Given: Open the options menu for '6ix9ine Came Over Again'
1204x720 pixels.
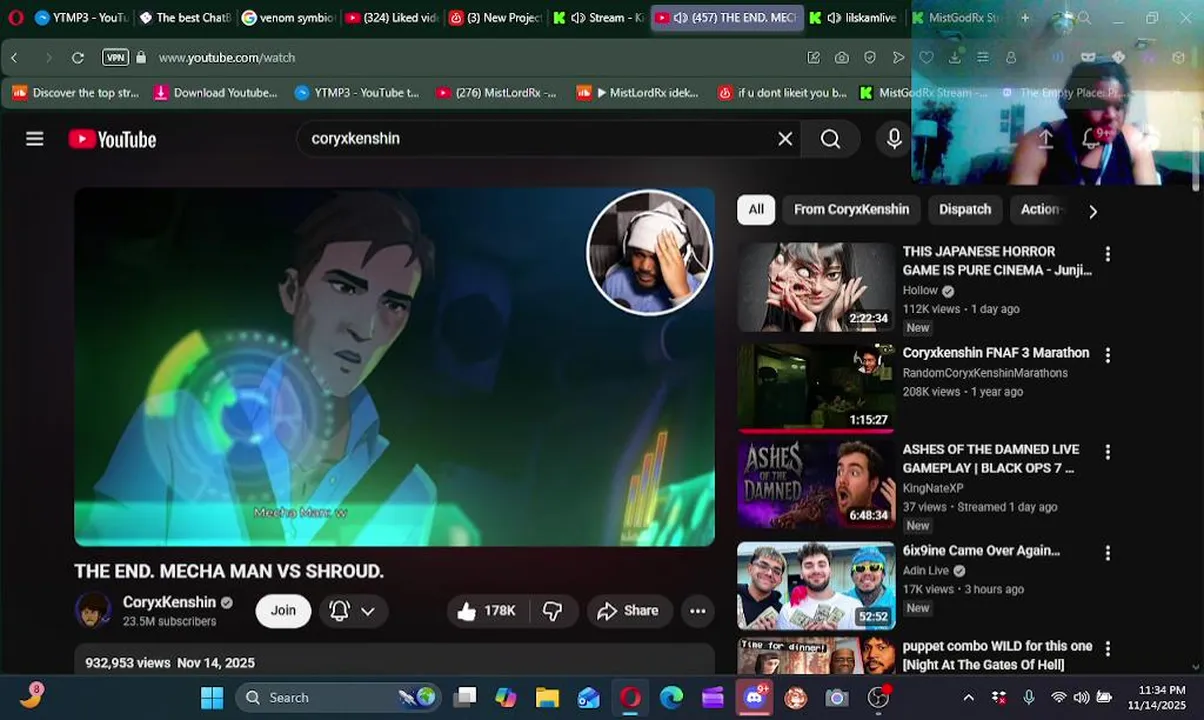Looking at the screenshot, I should coord(1107,553).
